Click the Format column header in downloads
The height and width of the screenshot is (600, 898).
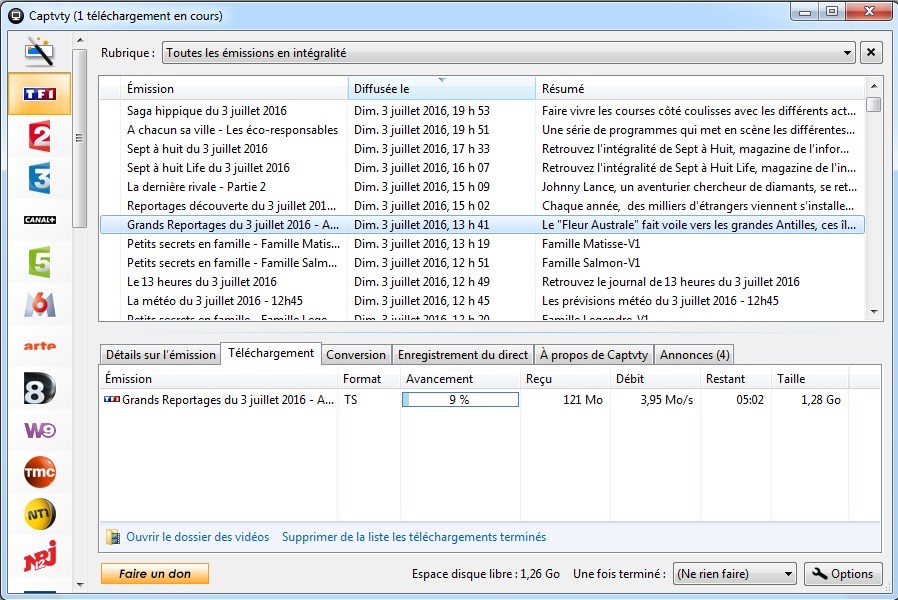368,379
